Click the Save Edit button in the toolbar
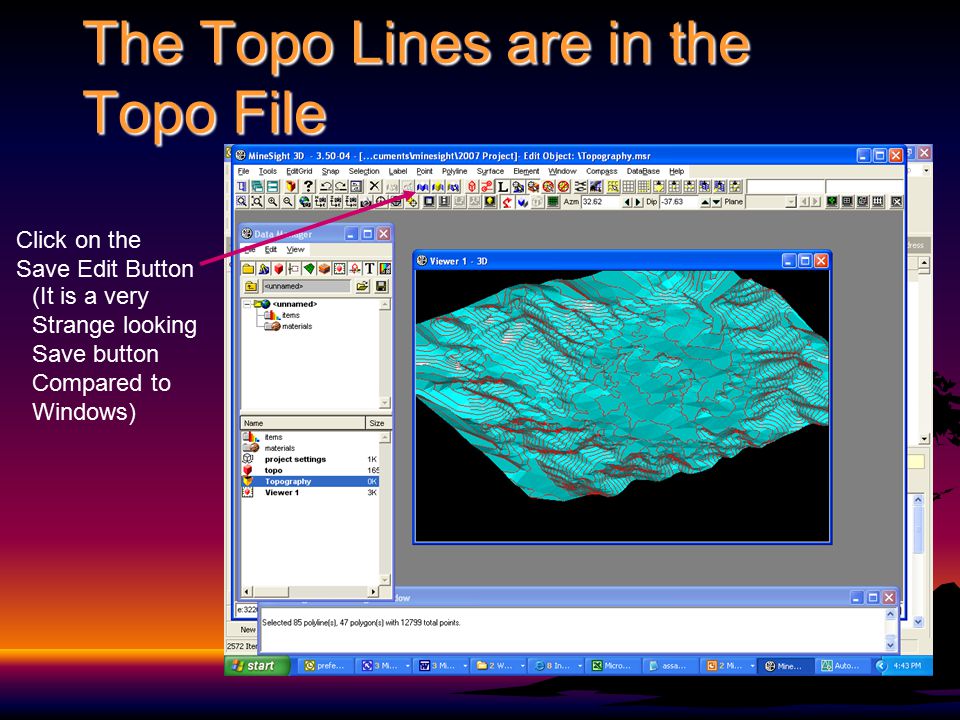The width and height of the screenshot is (960, 720). coord(422,186)
